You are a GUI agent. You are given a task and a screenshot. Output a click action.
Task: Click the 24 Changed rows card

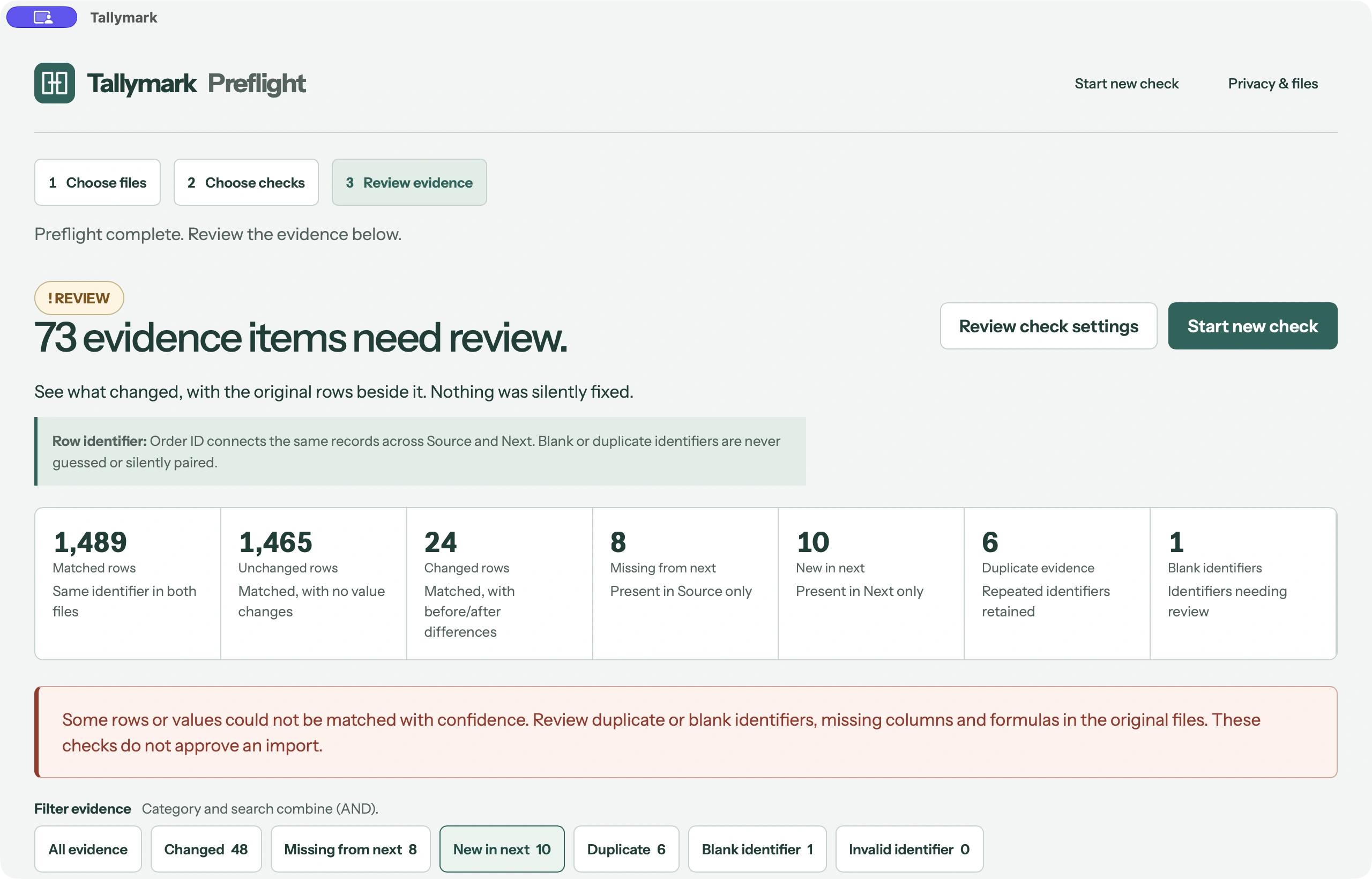pos(499,583)
